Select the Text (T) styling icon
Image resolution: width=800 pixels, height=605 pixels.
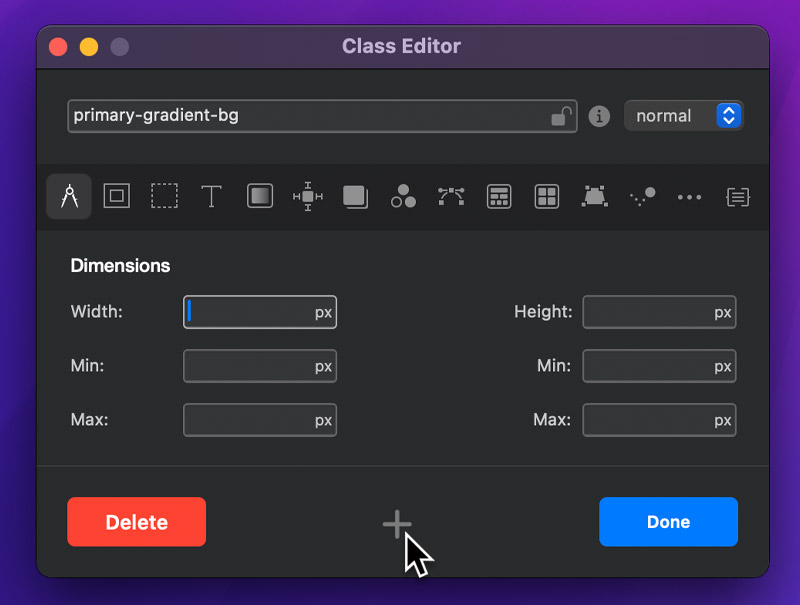click(211, 197)
